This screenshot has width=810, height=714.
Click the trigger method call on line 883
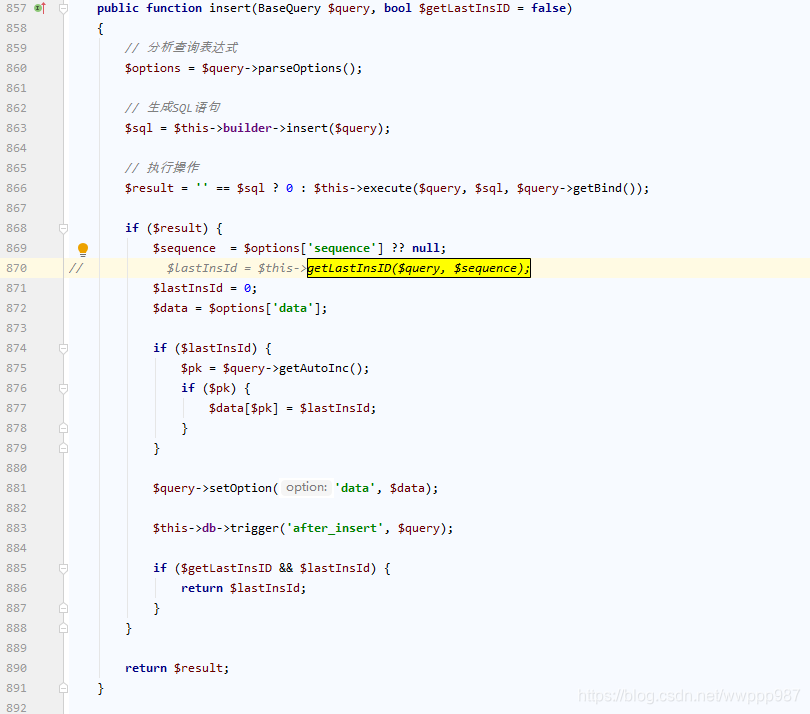click(x=254, y=528)
